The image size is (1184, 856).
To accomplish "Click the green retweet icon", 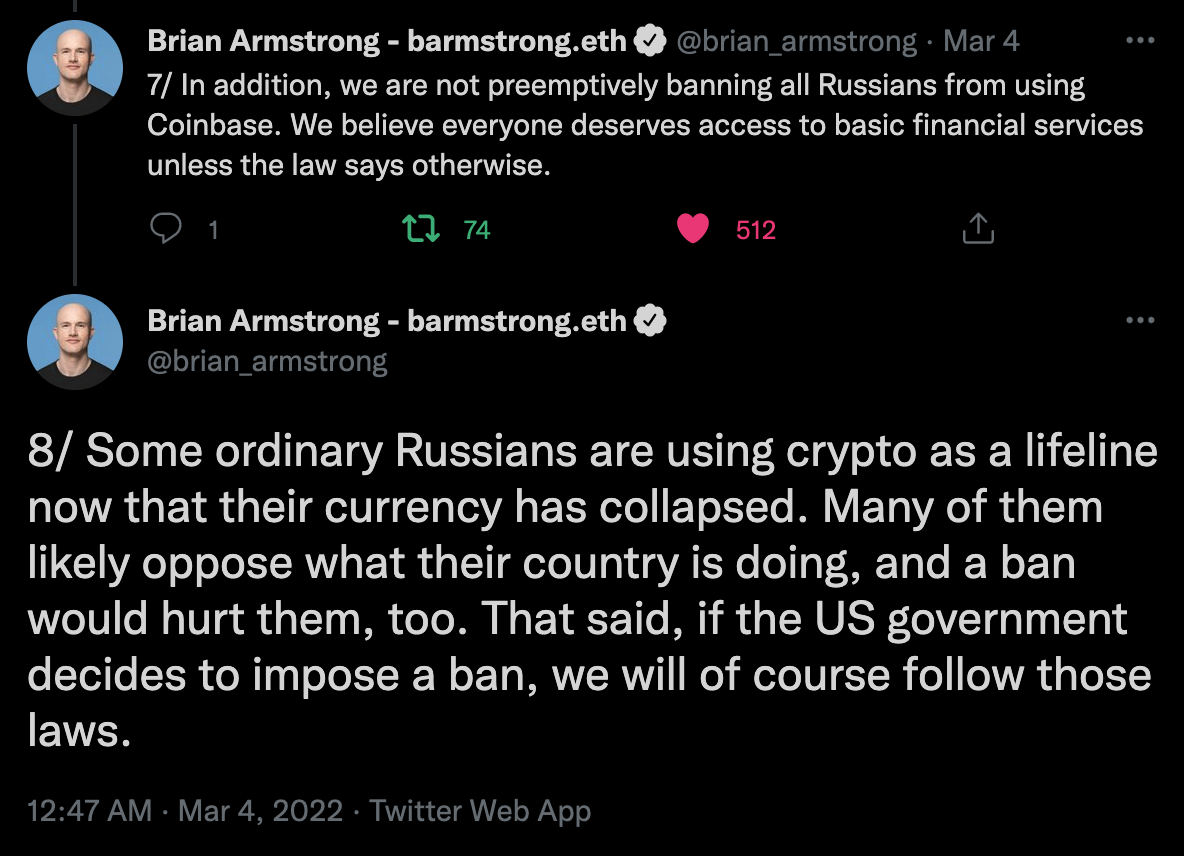I will click(x=421, y=228).
